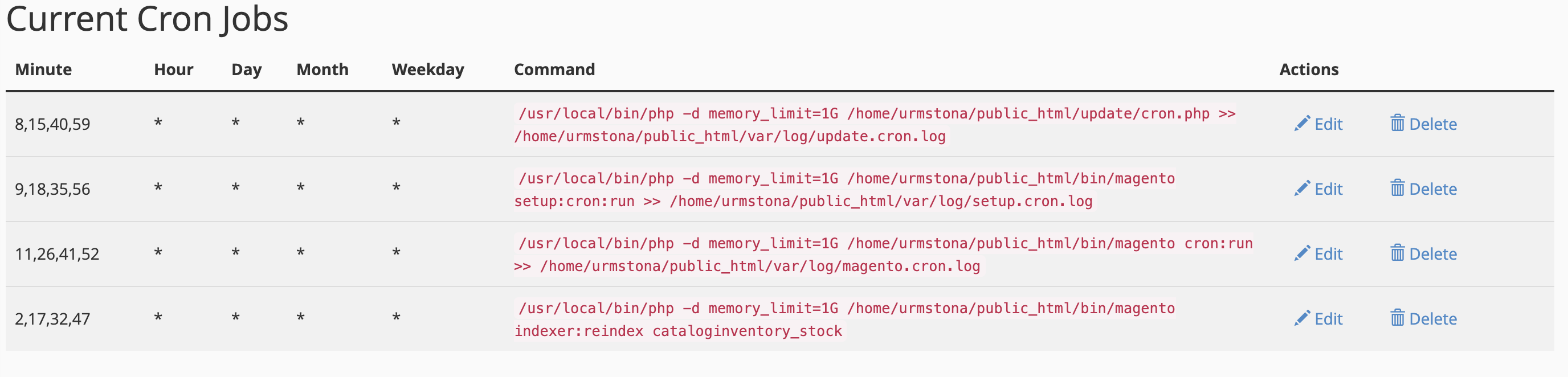
Task: Click the Current Cron Jobs heading
Action: point(149,19)
